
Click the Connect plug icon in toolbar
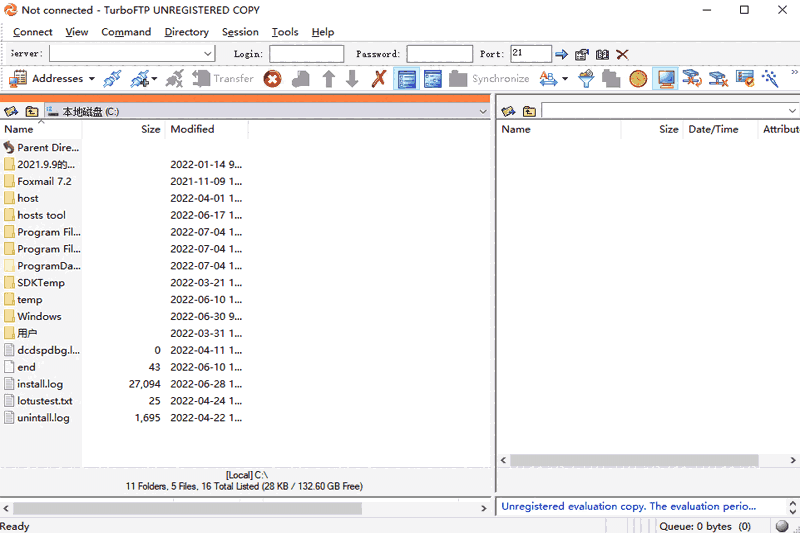coord(112,78)
